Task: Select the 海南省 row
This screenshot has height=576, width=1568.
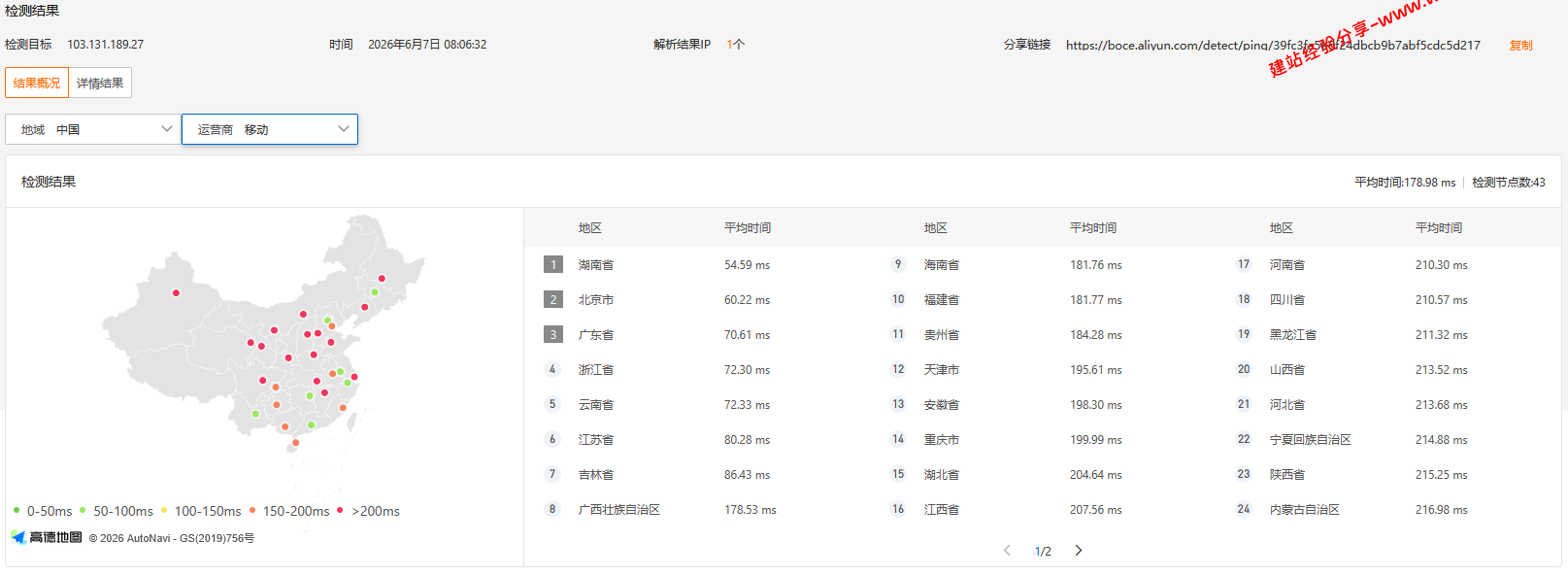Action: tap(1043, 264)
